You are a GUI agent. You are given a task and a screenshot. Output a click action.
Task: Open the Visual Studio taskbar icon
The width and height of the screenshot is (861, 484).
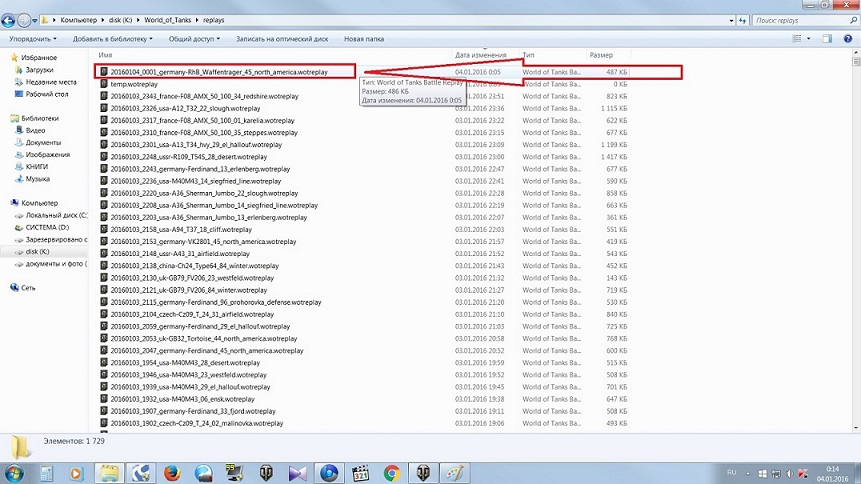pyautogui.click(x=297, y=473)
